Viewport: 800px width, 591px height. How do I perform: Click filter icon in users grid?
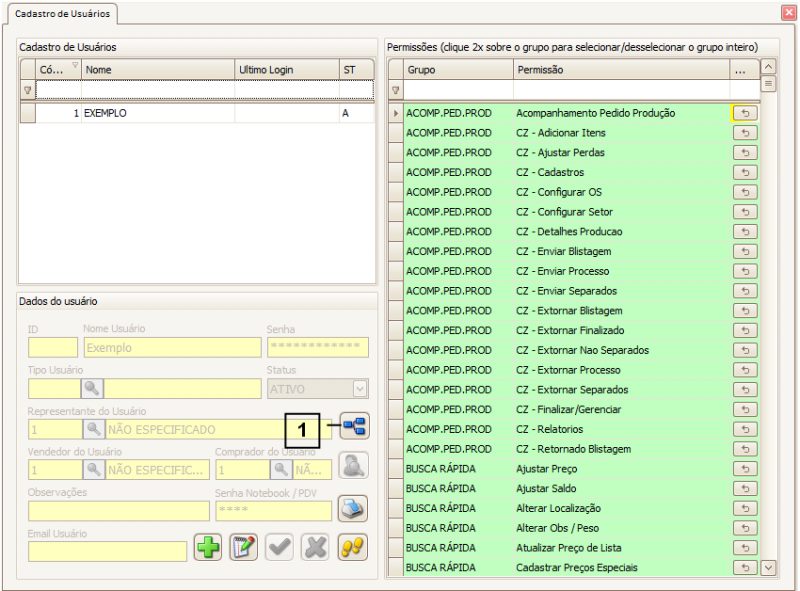(27, 90)
